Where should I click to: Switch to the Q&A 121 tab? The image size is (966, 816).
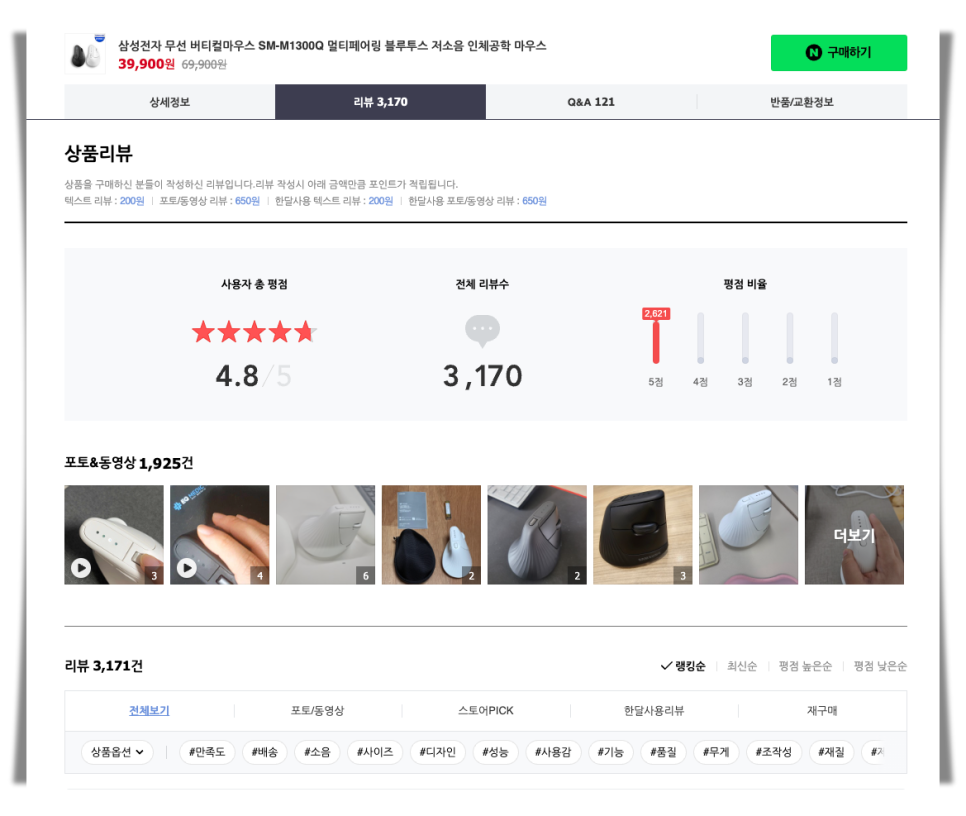point(591,102)
